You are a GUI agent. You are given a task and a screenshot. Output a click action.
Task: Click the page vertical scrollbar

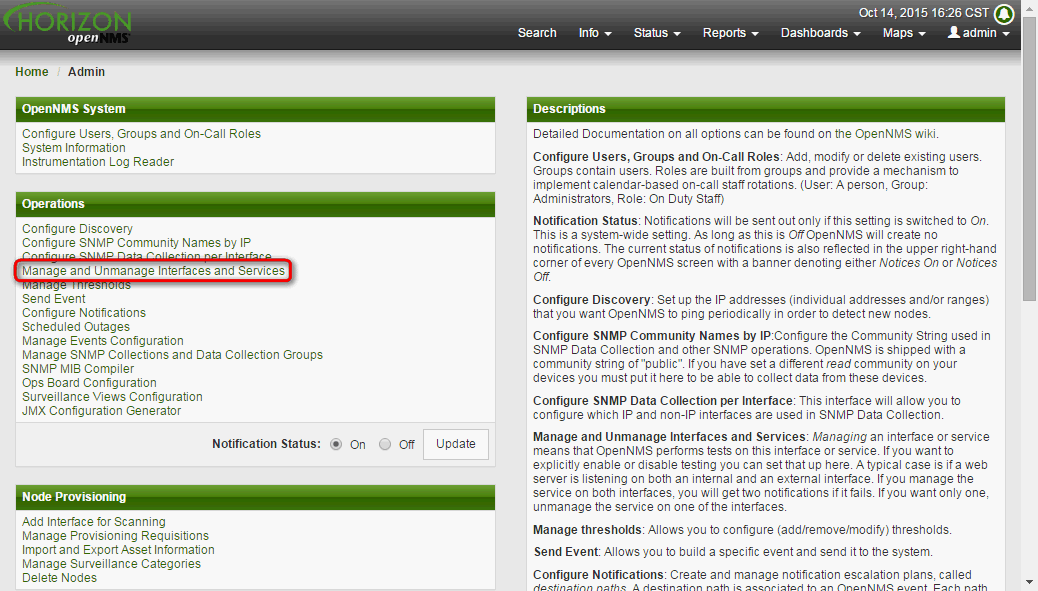click(x=1029, y=159)
